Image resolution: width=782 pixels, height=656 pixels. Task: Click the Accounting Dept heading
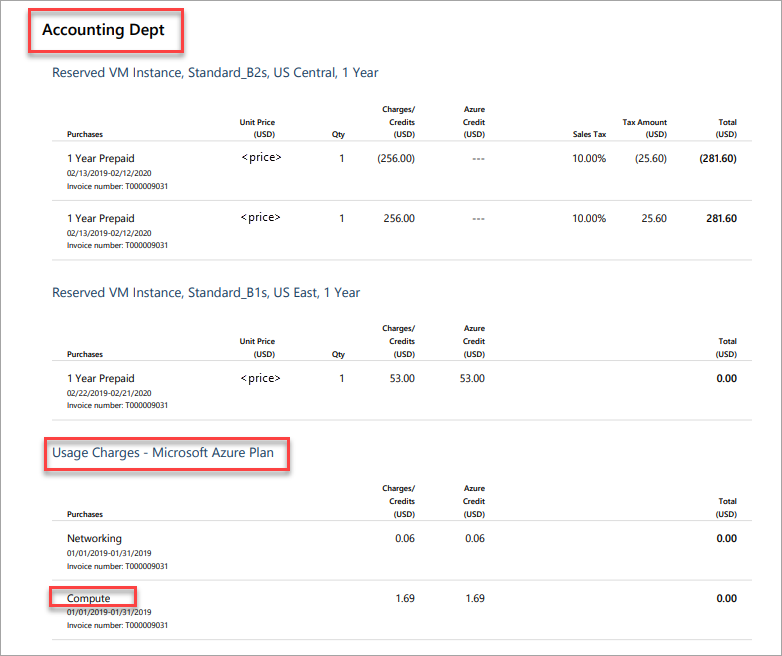click(103, 31)
